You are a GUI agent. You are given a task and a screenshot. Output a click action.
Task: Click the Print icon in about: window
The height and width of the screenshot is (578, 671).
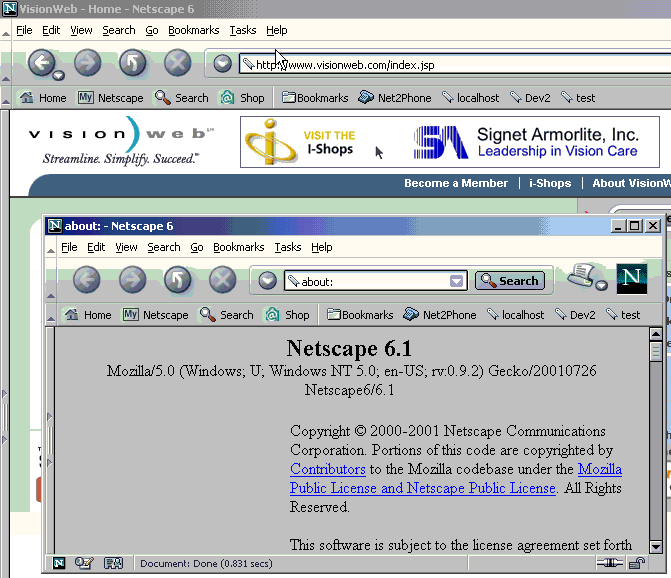pyautogui.click(x=582, y=275)
